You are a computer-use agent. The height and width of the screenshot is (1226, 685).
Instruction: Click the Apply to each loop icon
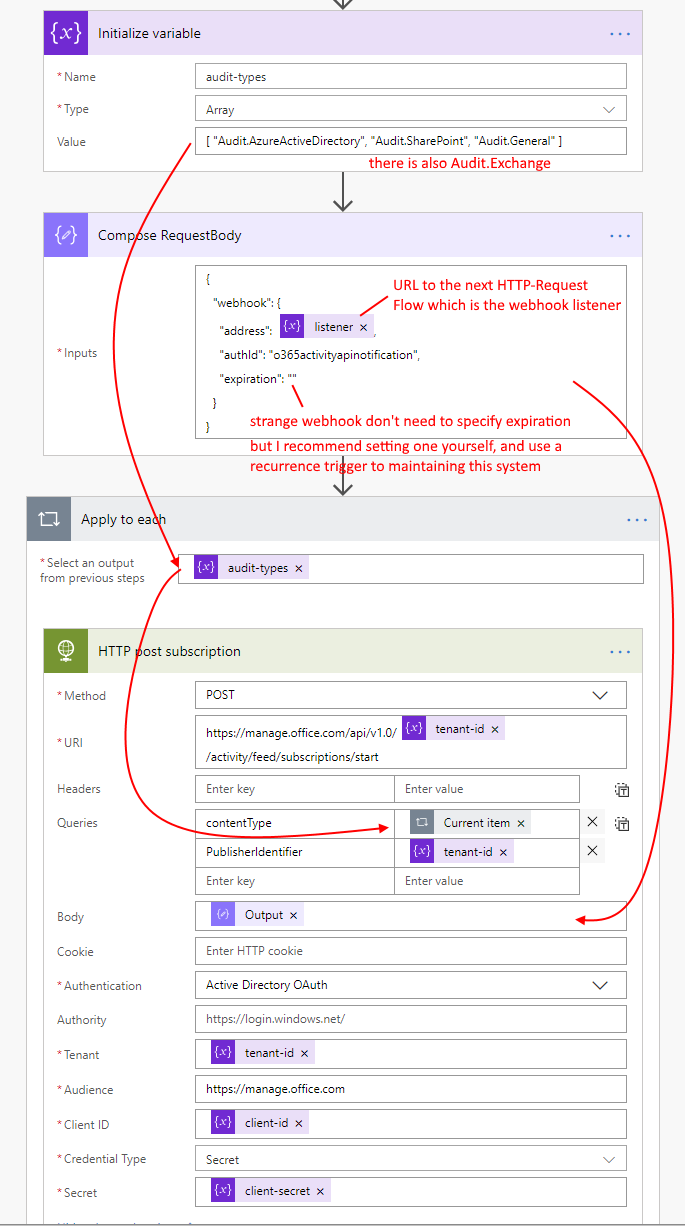[x=49, y=519]
